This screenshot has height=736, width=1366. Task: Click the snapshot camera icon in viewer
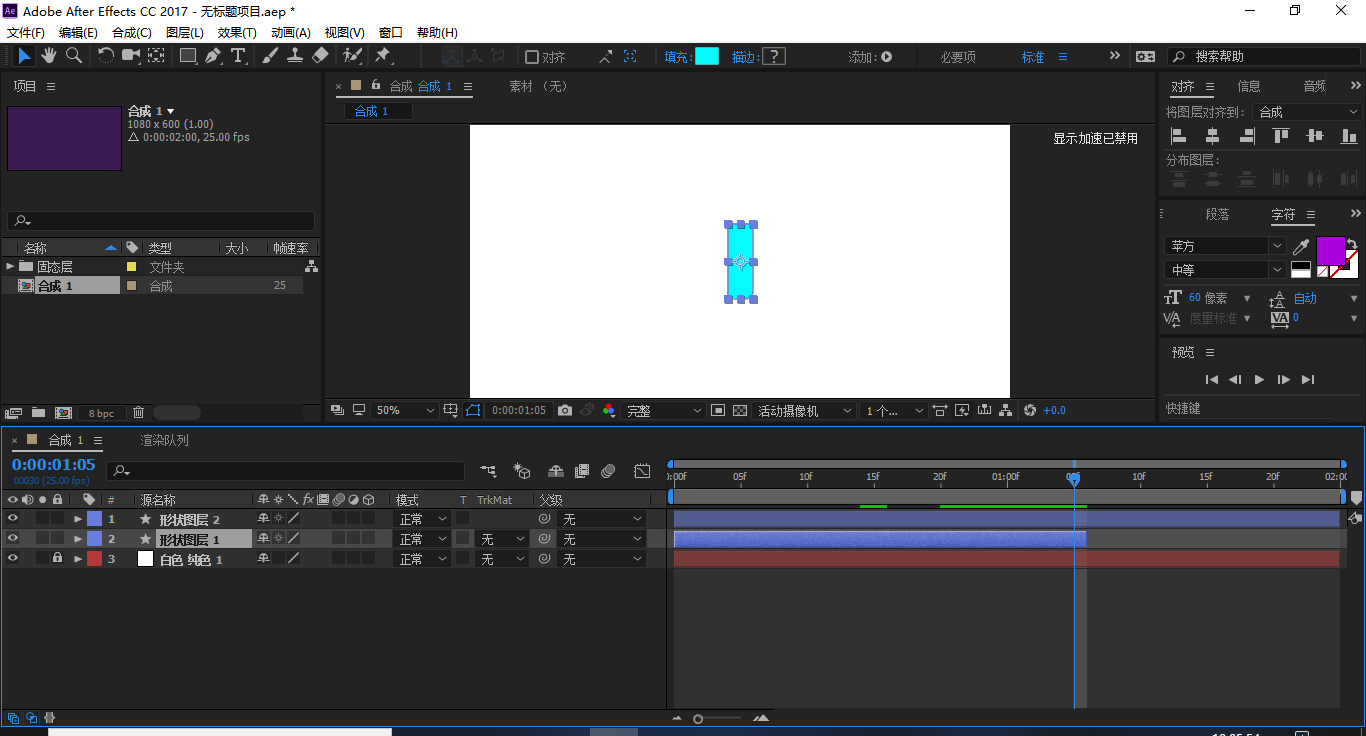565,410
